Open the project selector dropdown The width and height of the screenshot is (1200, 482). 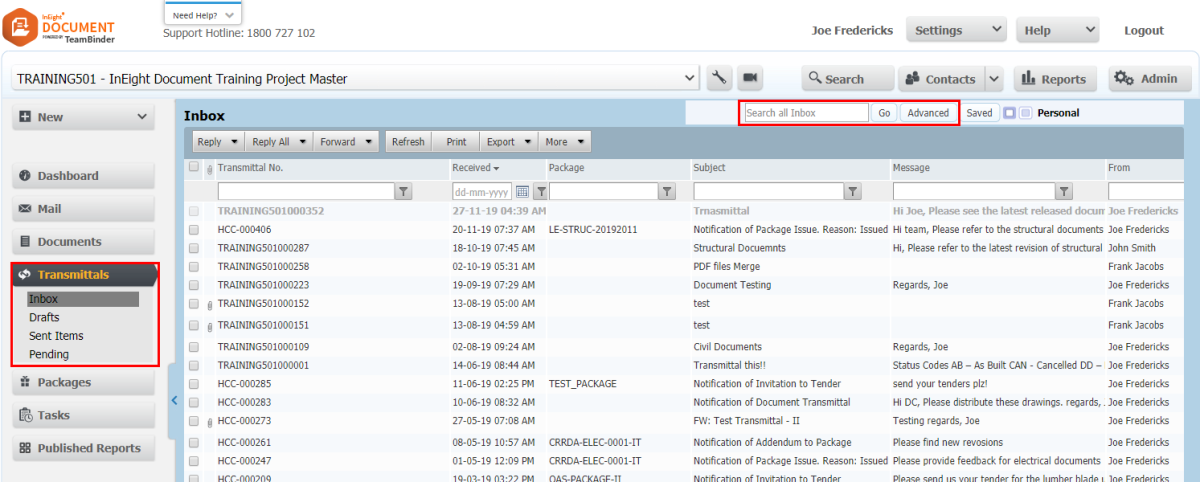(x=689, y=78)
